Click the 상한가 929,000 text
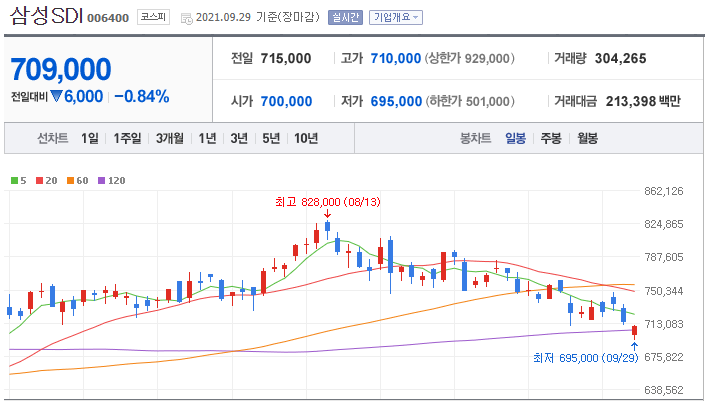 click(x=469, y=58)
